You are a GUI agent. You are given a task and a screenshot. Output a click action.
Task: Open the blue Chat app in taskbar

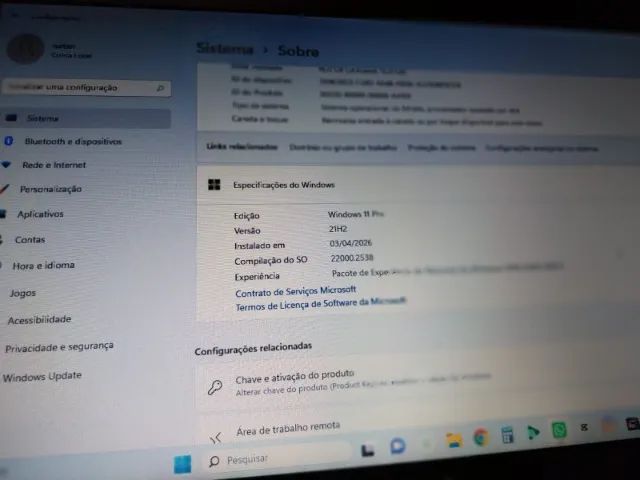tap(398, 446)
